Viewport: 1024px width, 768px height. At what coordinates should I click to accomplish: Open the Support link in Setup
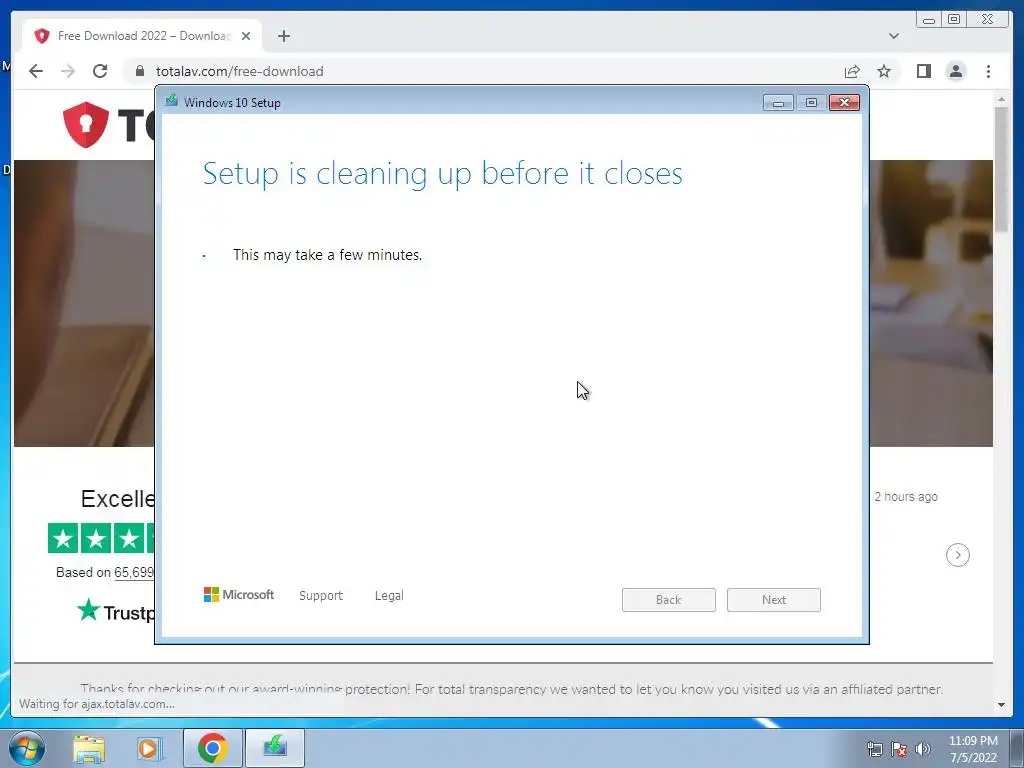pyautogui.click(x=321, y=596)
